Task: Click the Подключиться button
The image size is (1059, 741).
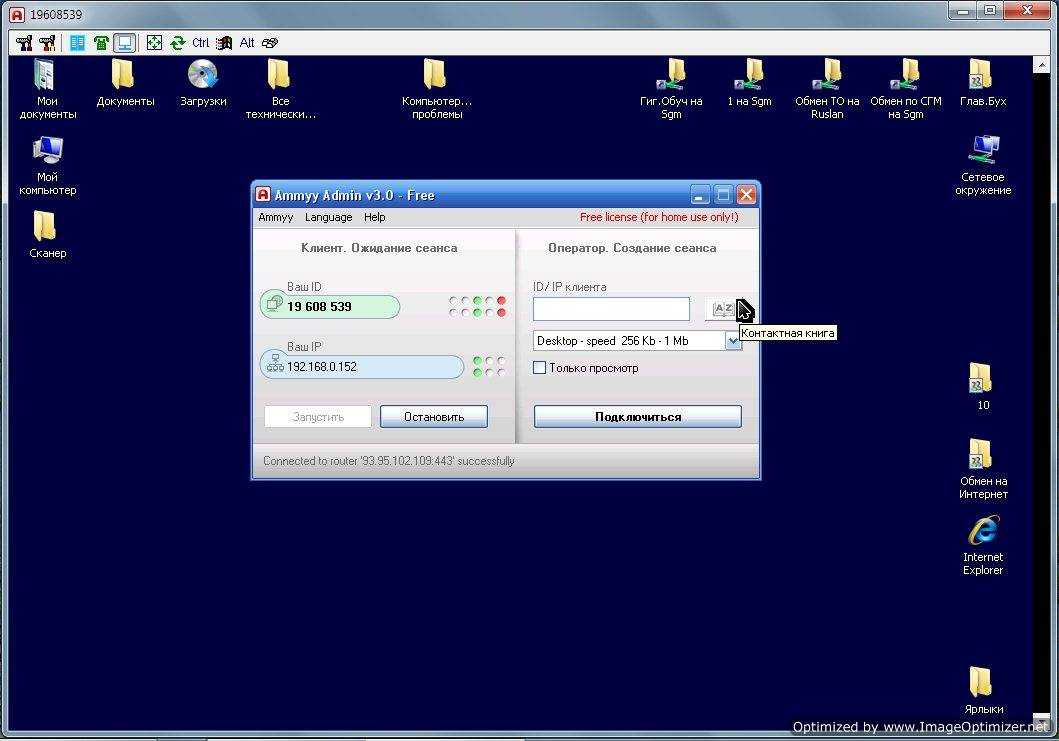Action: click(x=637, y=417)
